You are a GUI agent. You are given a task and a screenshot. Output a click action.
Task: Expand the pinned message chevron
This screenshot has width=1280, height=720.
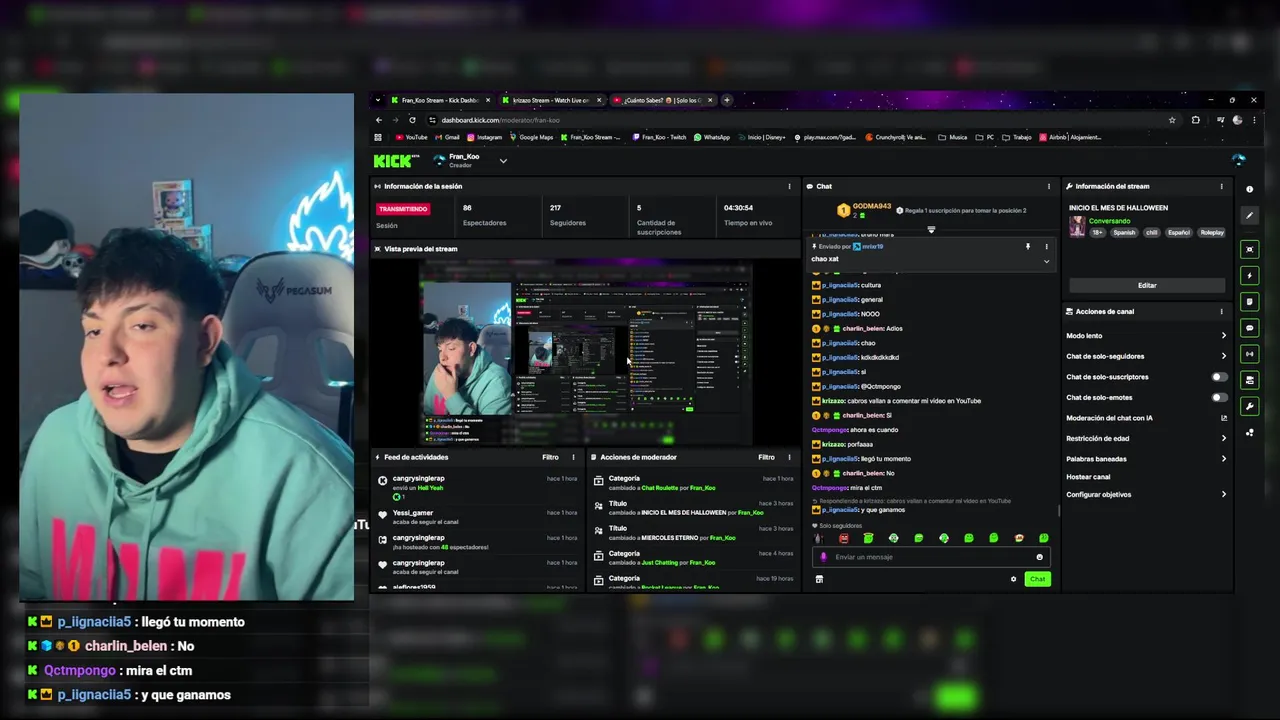point(1046,261)
